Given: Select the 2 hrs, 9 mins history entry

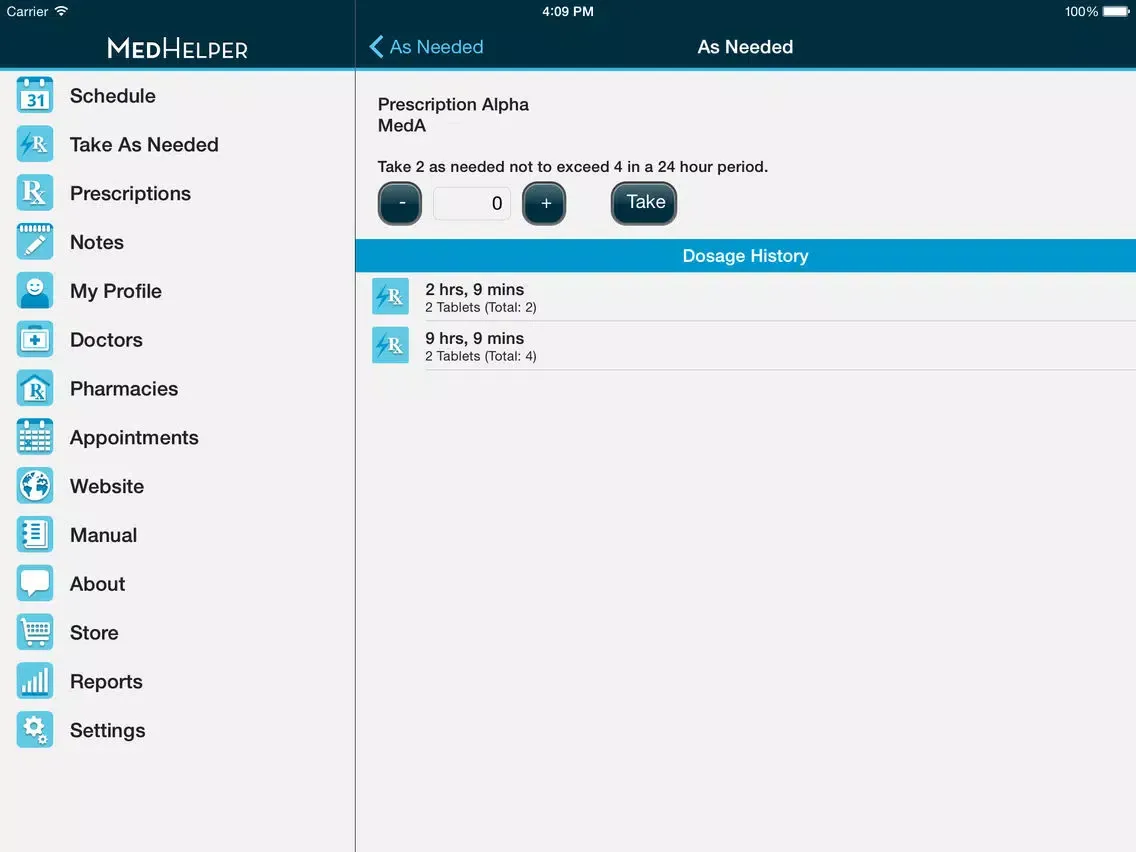Looking at the screenshot, I should coord(746,296).
